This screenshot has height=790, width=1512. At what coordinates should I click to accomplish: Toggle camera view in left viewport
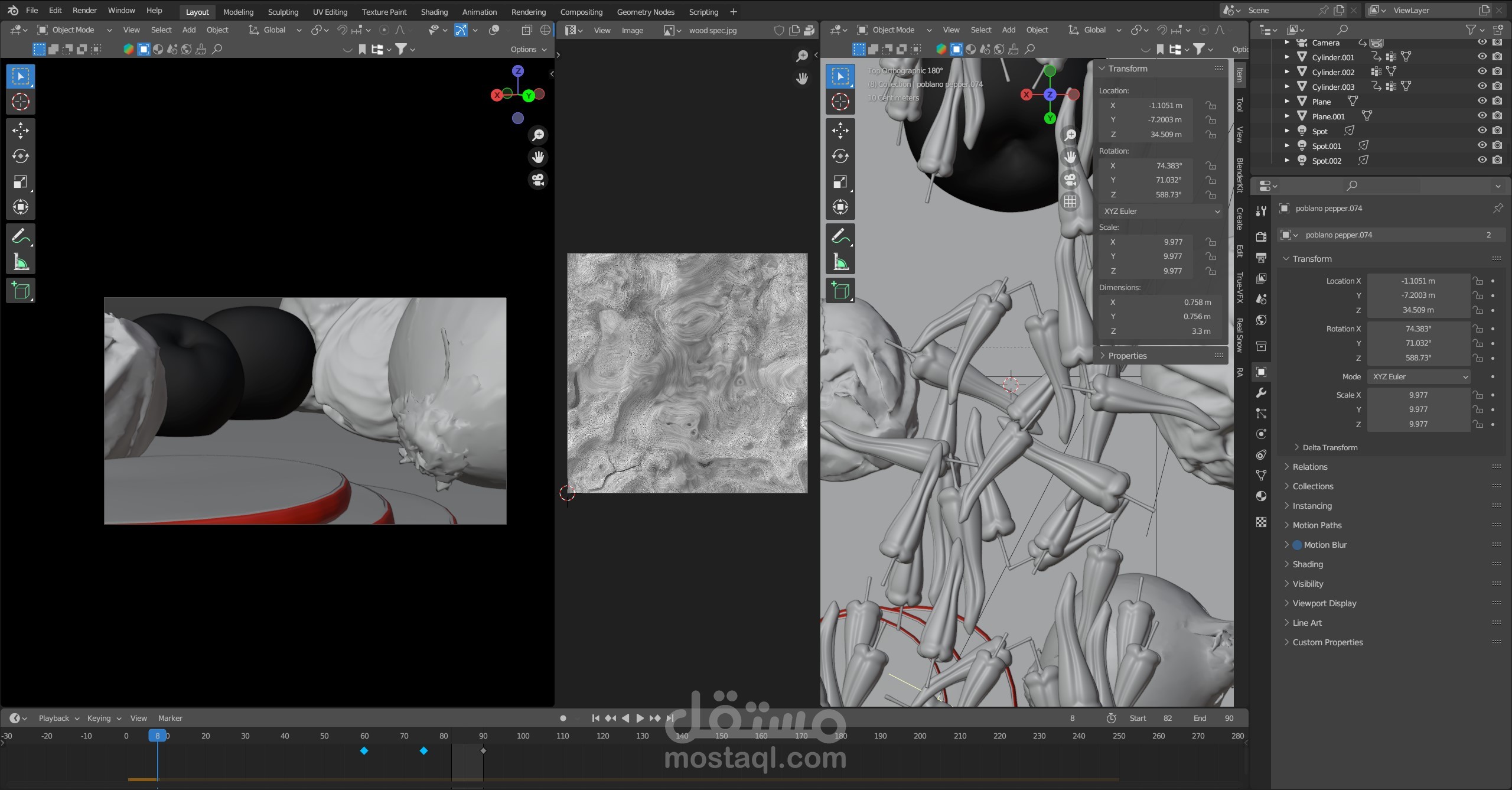point(538,180)
